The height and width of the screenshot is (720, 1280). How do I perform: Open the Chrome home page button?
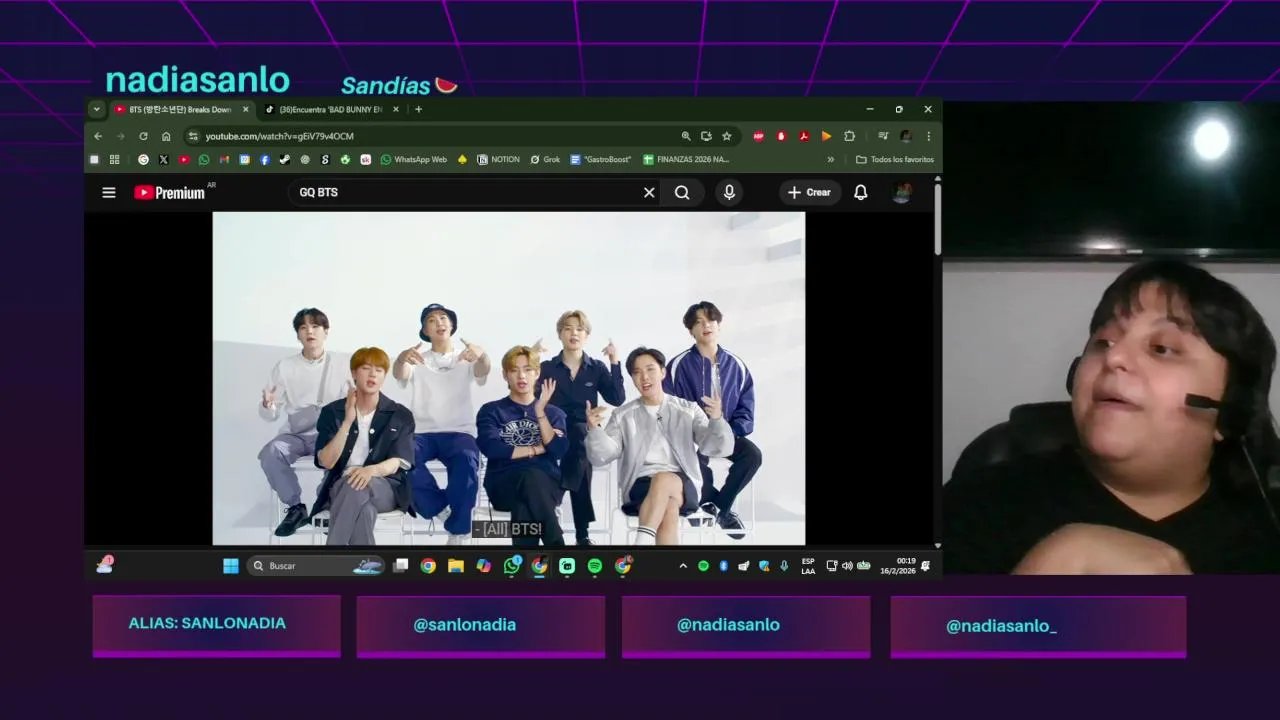[x=166, y=136]
